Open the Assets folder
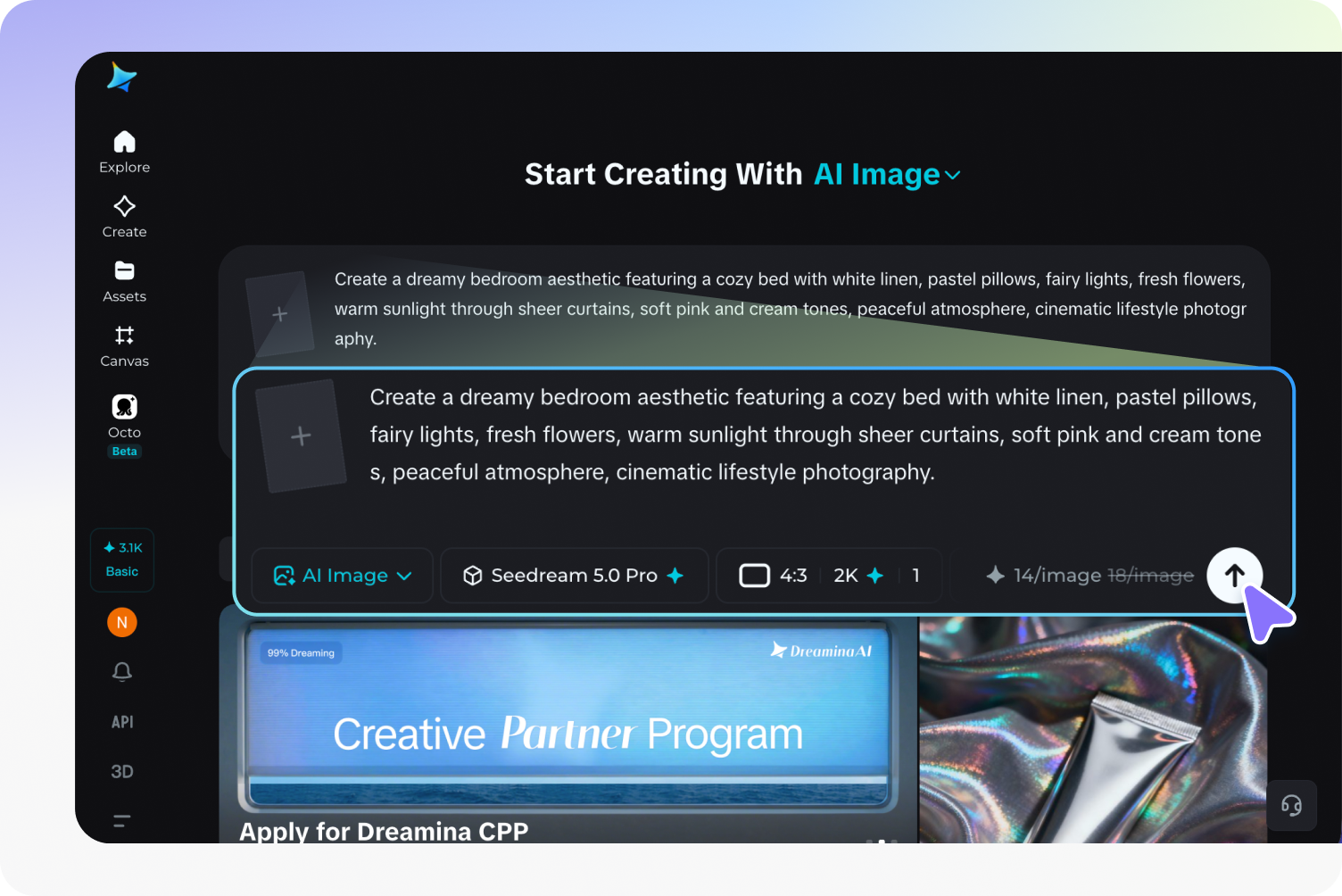 [x=124, y=282]
